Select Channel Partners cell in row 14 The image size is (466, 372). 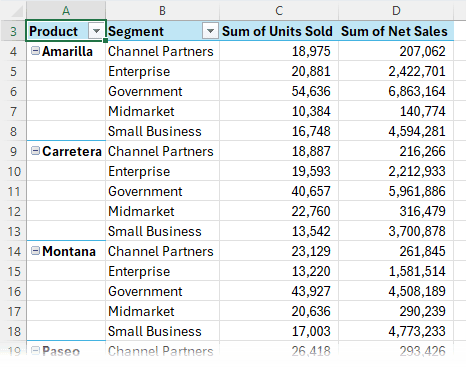[x=162, y=251]
